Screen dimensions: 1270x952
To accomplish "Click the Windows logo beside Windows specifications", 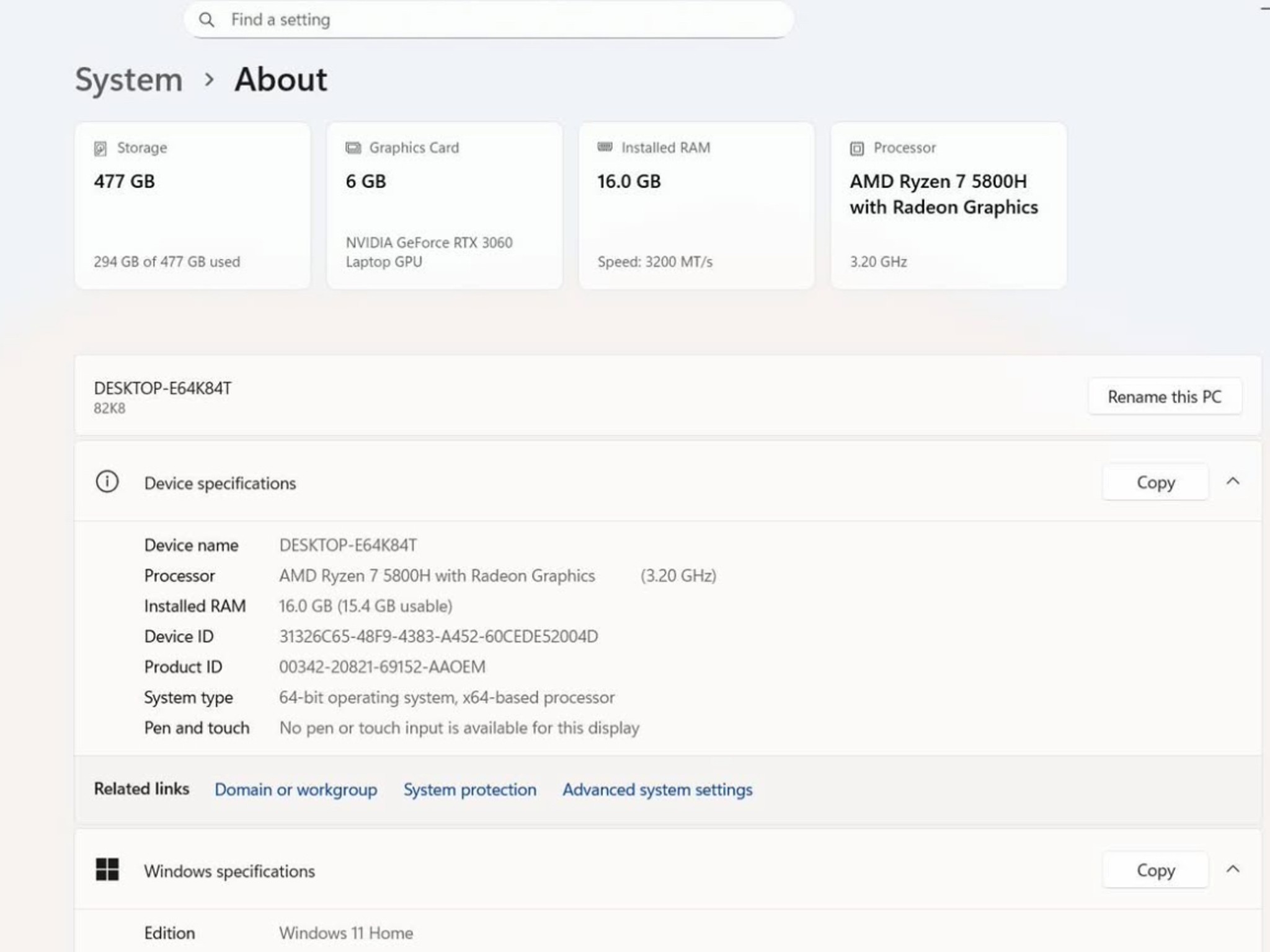I will click(107, 869).
